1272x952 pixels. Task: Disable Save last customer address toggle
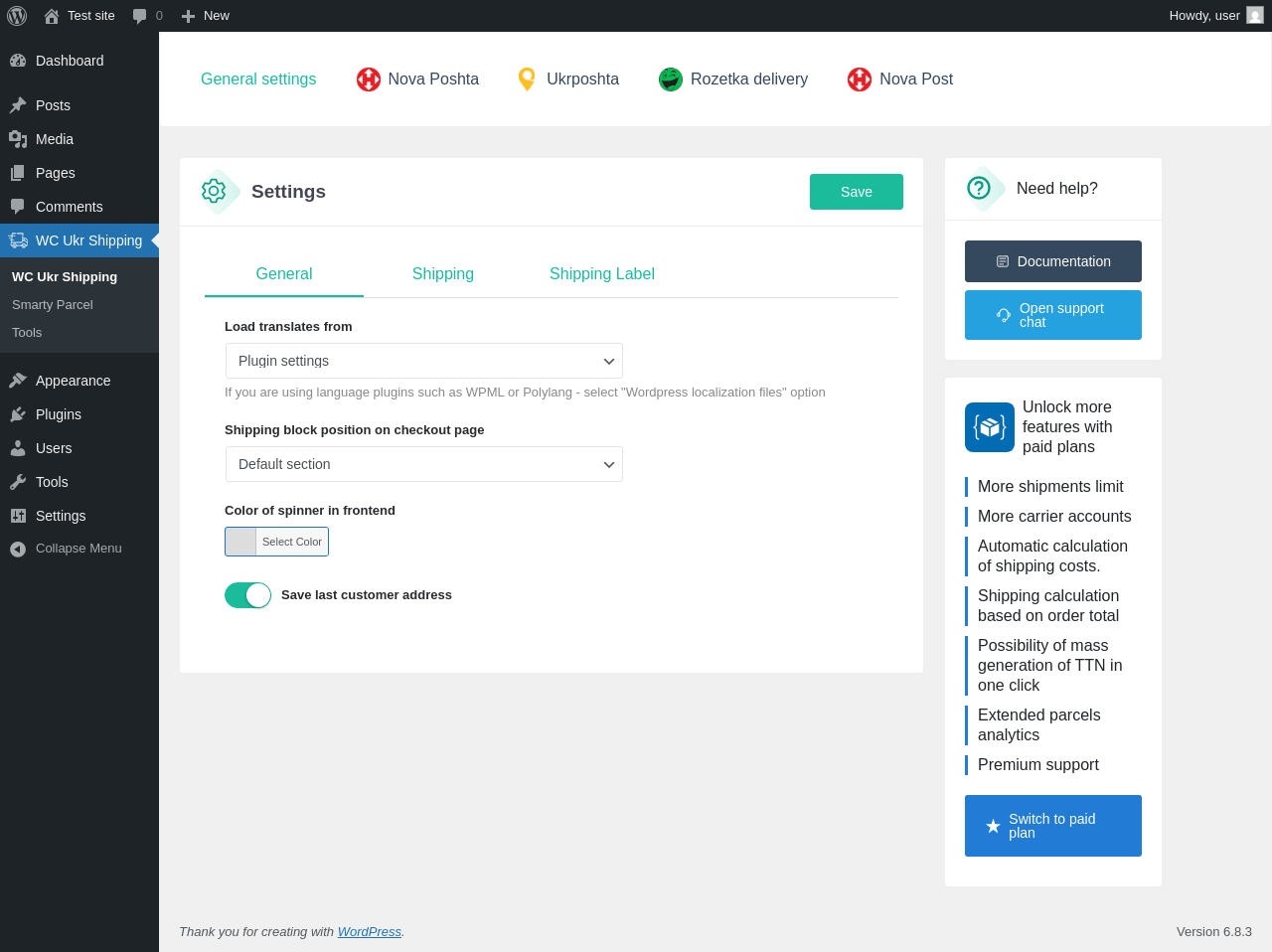[247, 595]
